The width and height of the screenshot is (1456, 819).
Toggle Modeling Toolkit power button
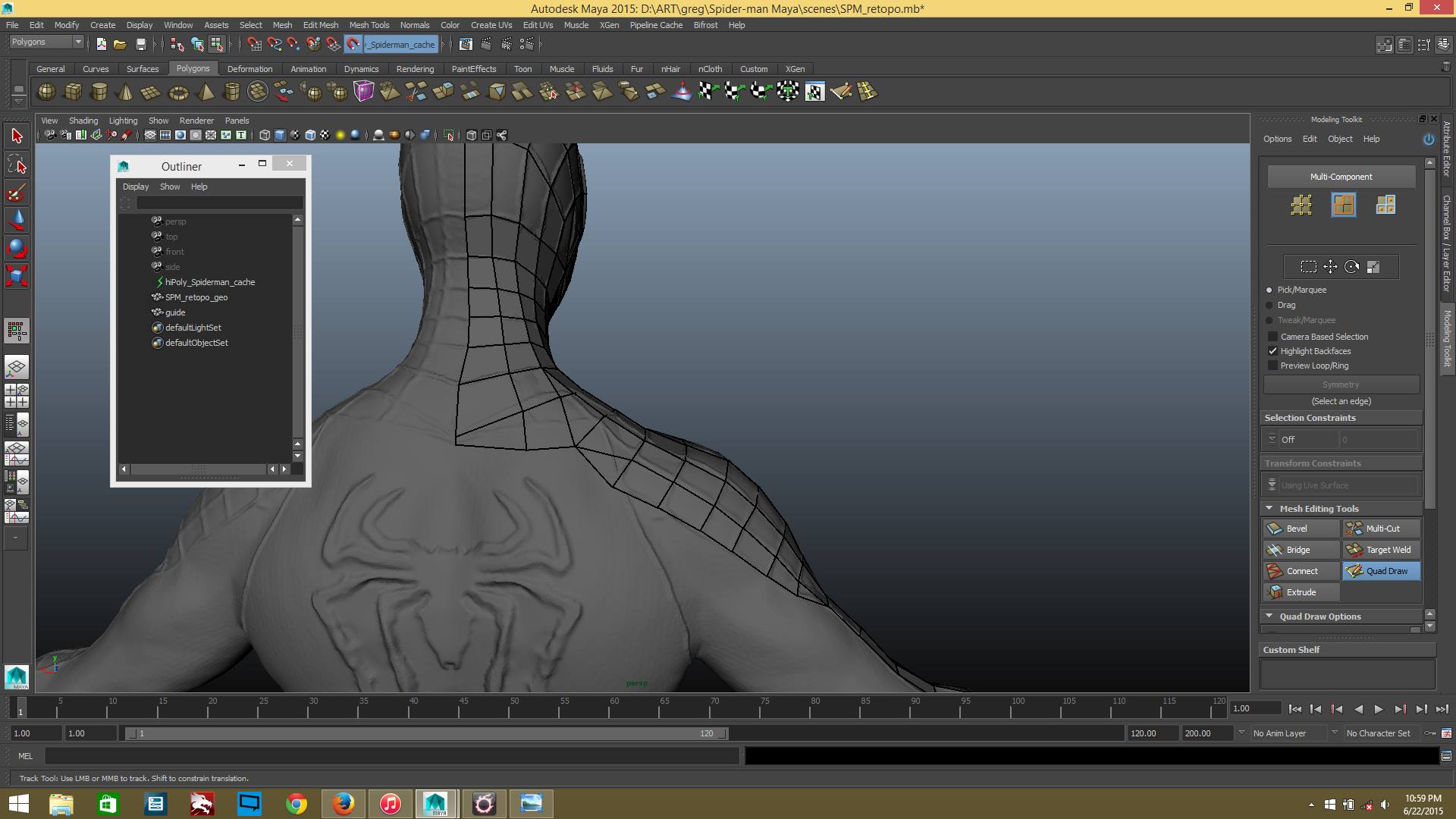pyautogui.click(x=1429, y=140)
